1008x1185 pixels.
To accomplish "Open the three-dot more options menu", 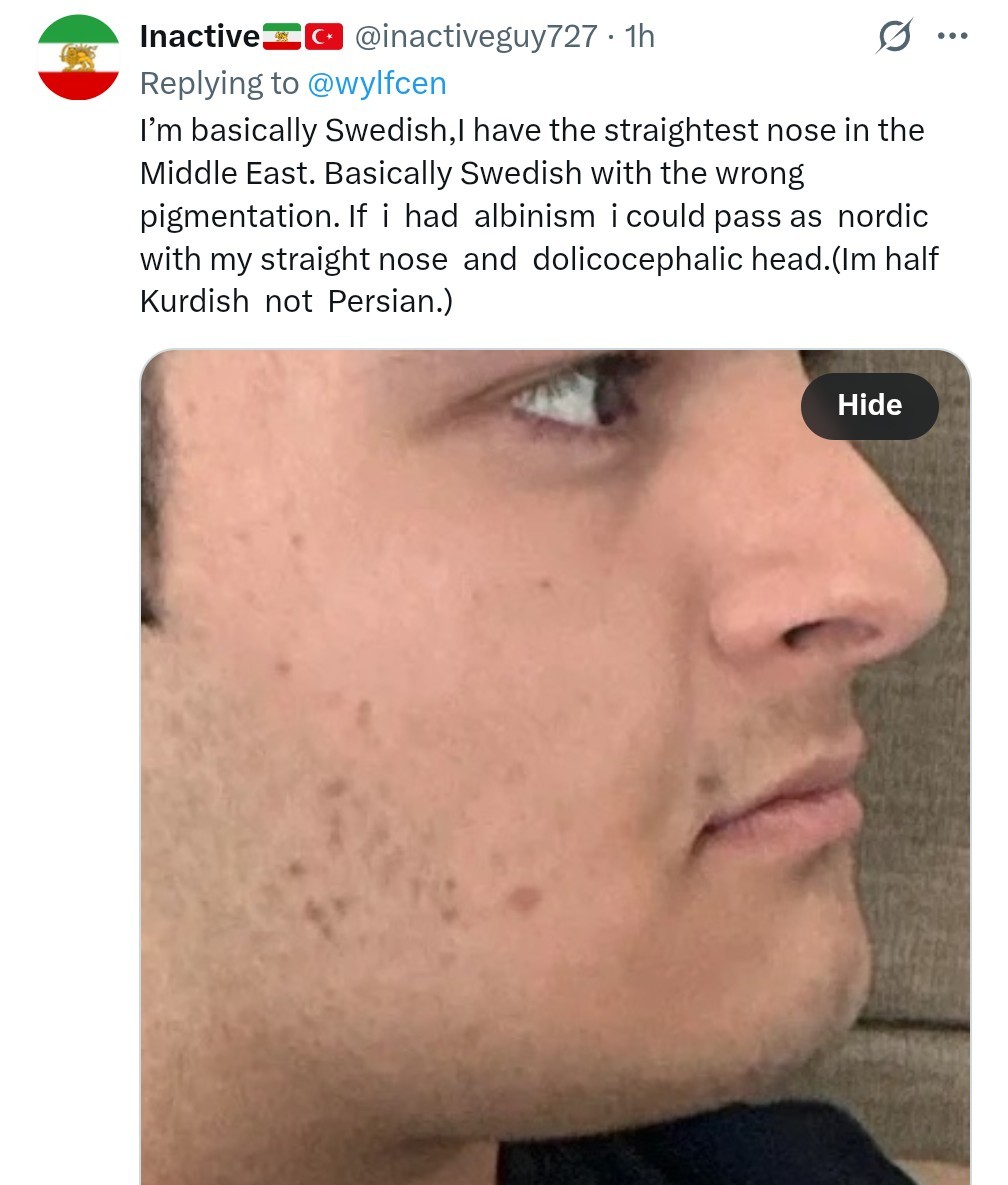I will point(952,36).
